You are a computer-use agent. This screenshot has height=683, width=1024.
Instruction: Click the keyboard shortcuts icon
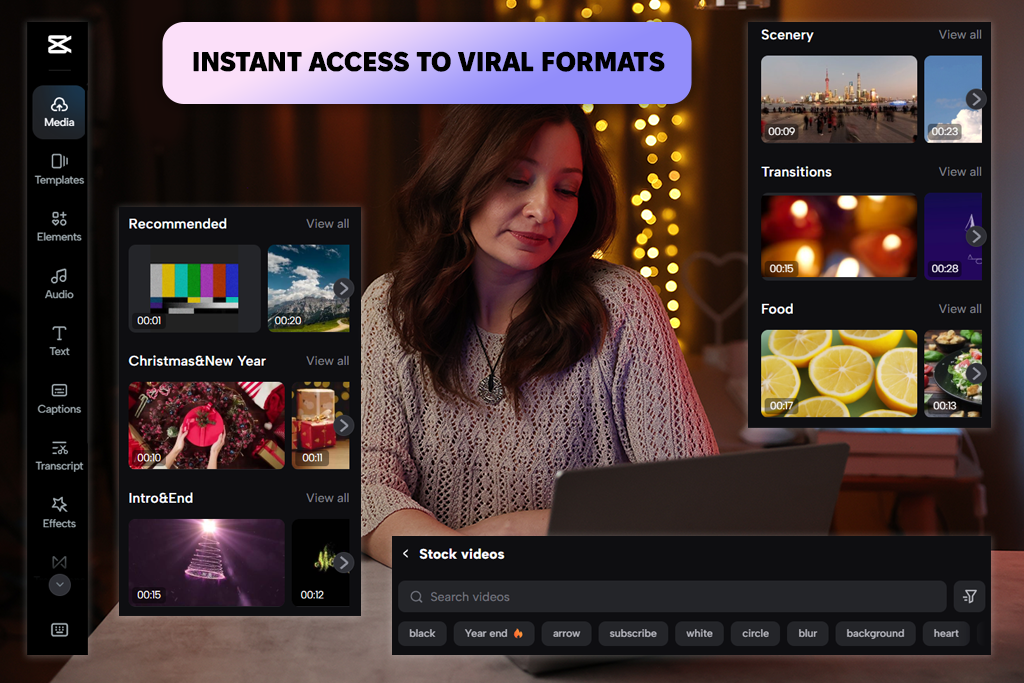tap(59, 629)
